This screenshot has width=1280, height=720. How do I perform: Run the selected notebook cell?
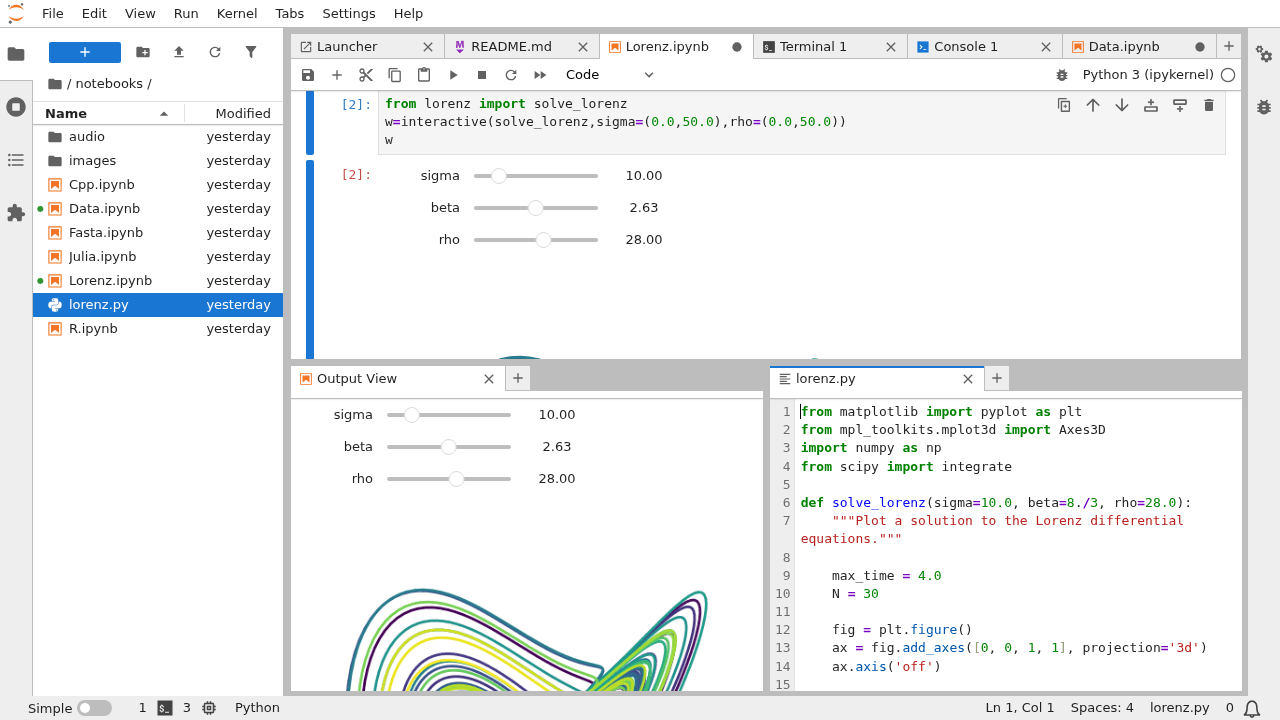coord(453,74)
